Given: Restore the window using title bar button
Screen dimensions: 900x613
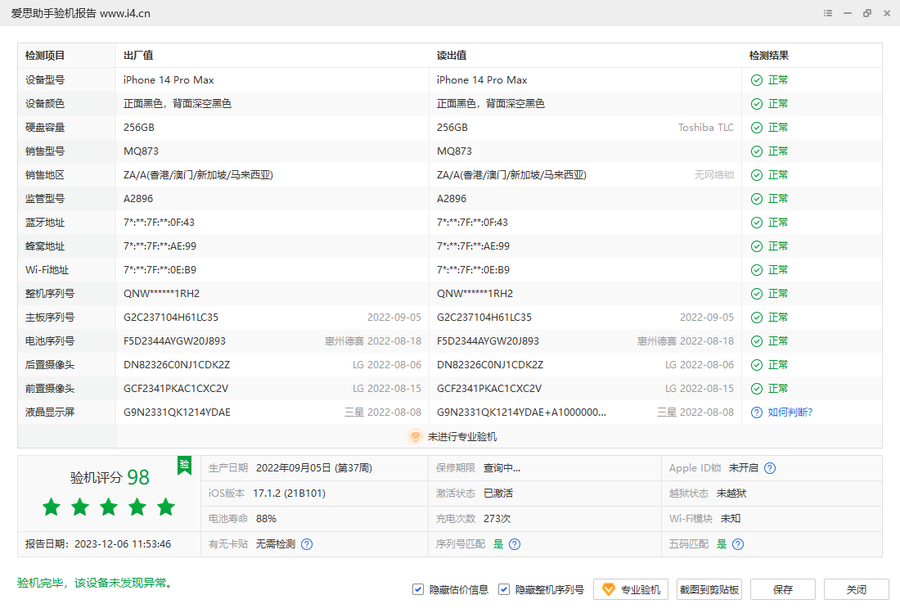Looking at the screenshot, I should point(867,13).
